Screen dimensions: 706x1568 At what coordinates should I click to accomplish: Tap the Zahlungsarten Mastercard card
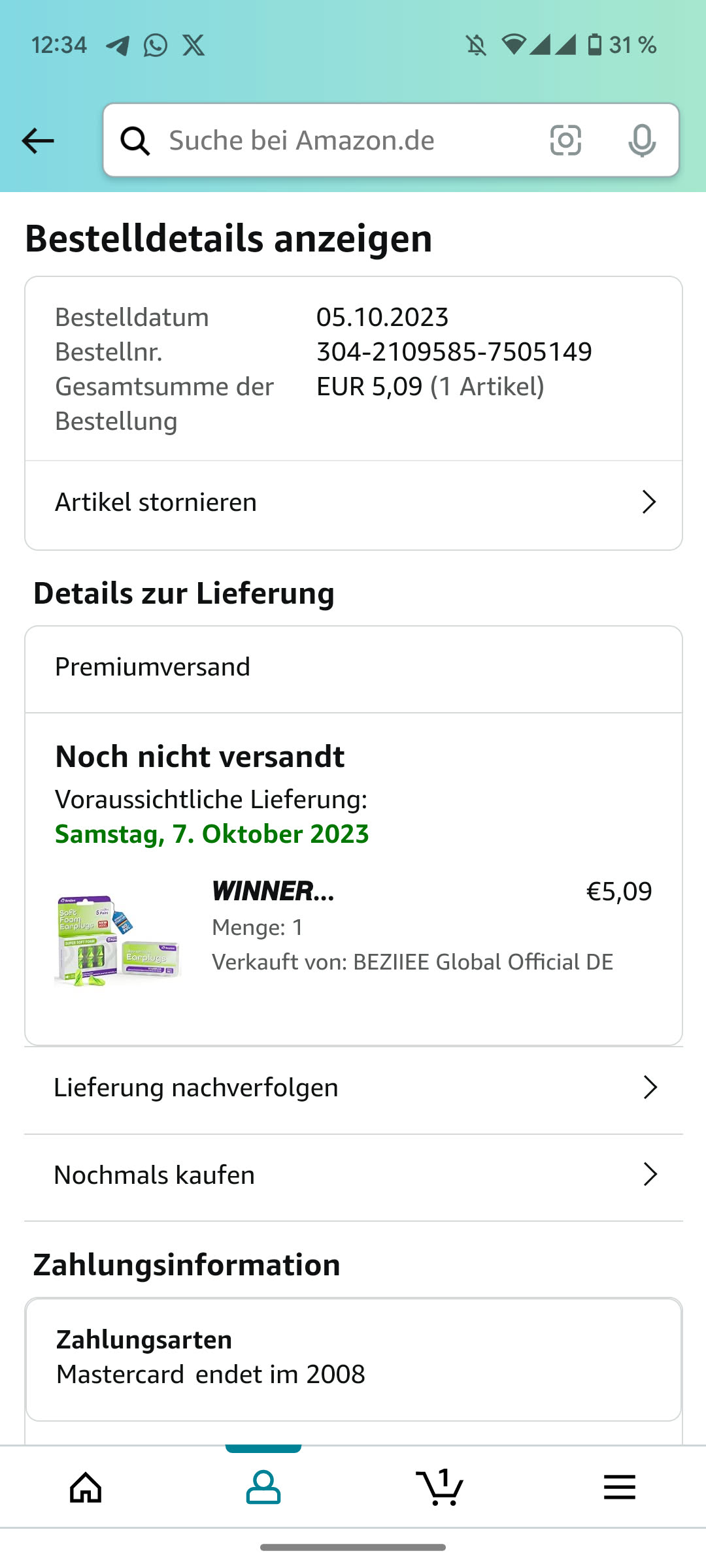click(353, 1359)
